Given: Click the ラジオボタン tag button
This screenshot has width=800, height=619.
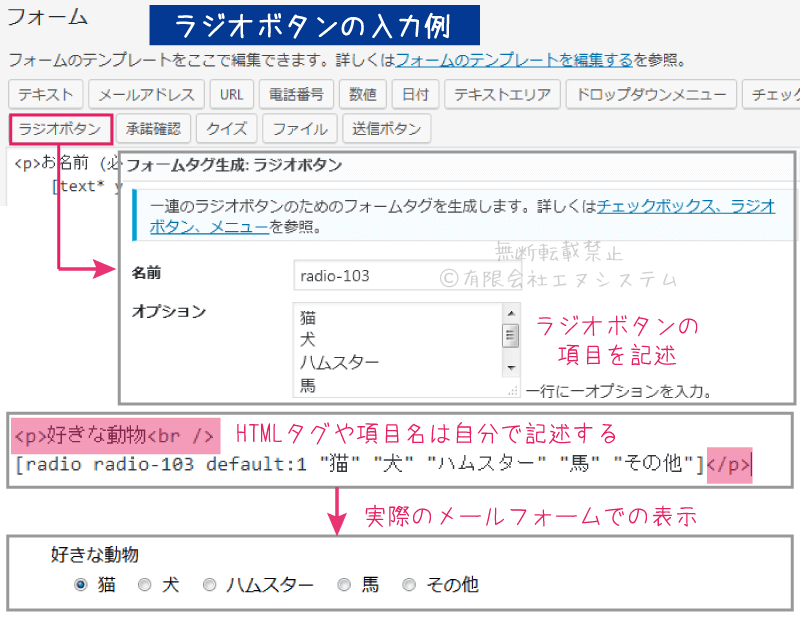Looking at the screenshot, I should tap(60, 129).
